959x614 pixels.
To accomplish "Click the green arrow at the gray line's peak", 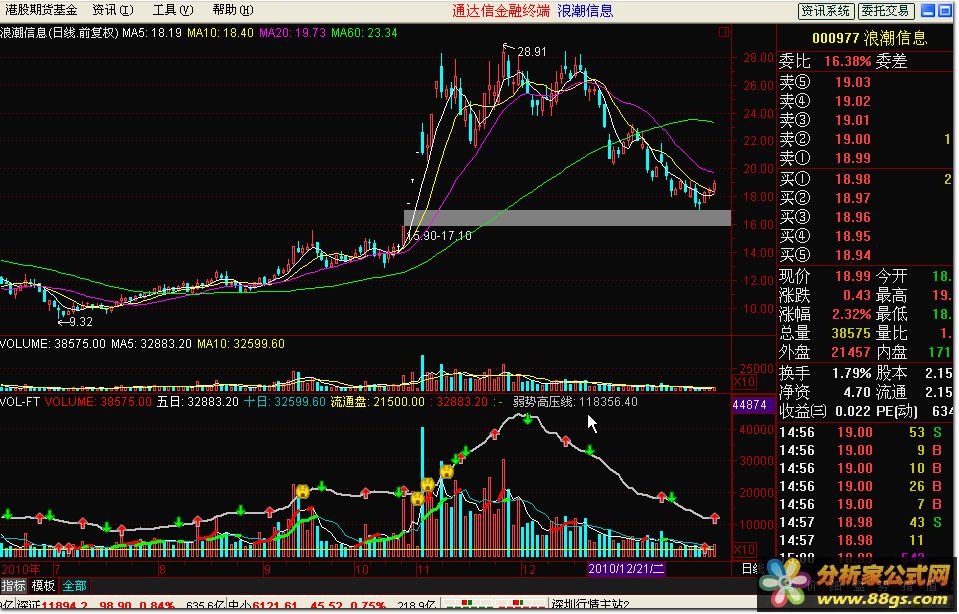I will (x=527, y=419).
